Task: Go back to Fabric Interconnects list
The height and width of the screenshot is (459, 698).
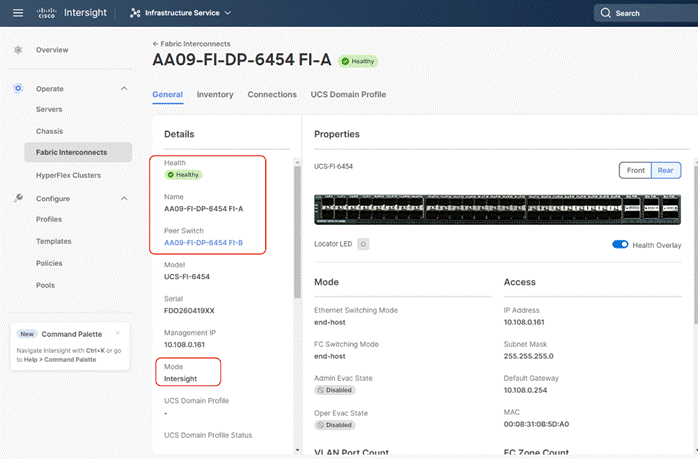Action: 191,44
